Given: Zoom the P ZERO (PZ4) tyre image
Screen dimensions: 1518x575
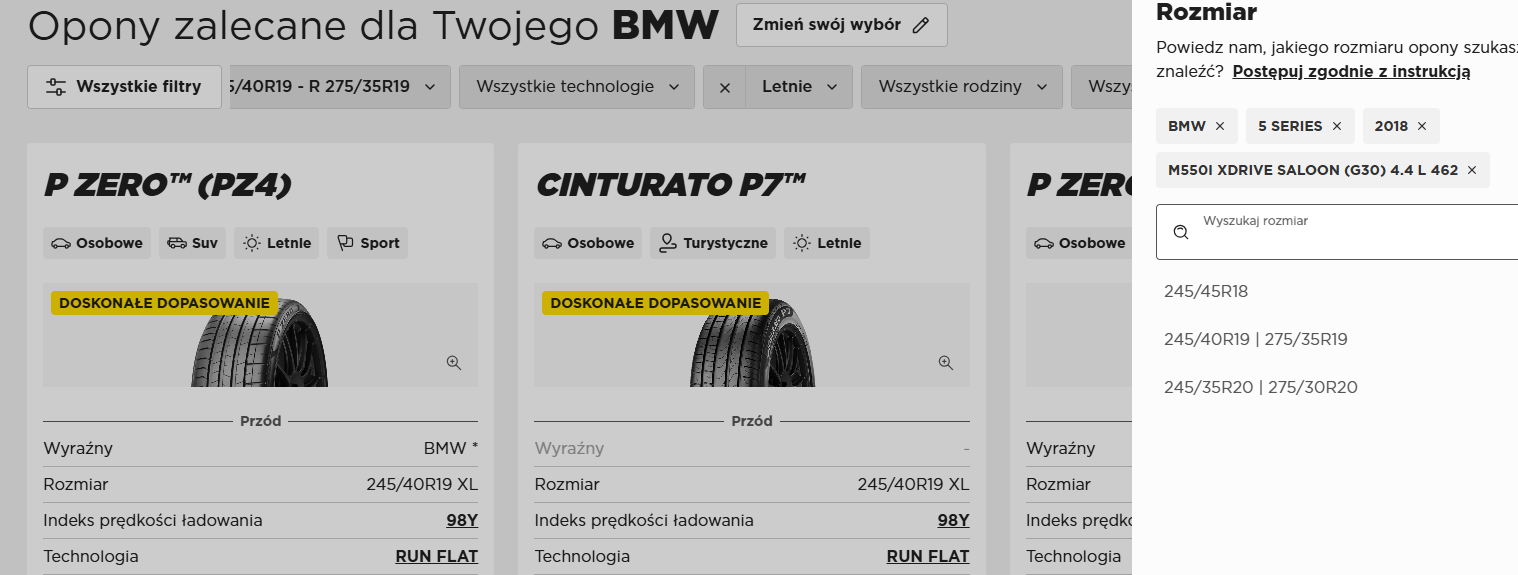Looking at the screenshot, I should [454, 363].
